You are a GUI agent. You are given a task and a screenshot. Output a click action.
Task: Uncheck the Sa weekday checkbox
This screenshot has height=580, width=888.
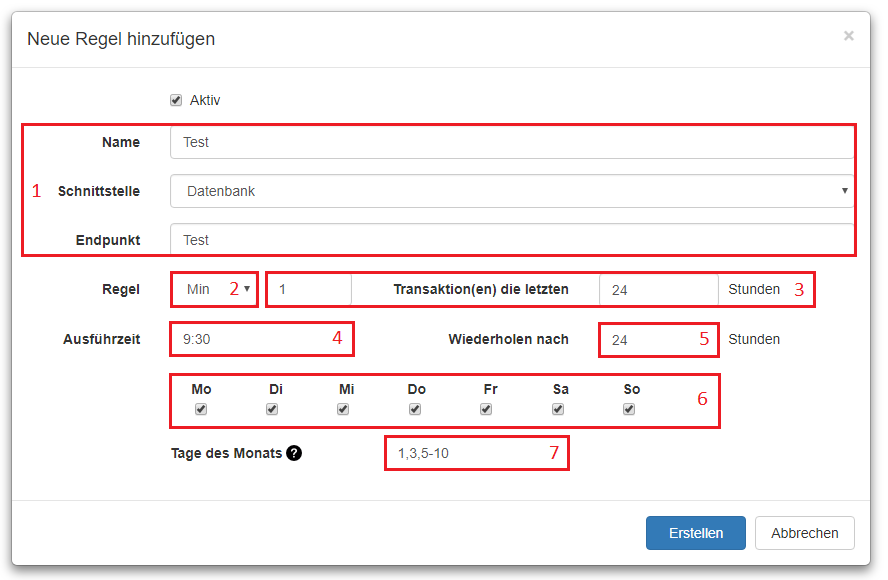coord(558,409)
